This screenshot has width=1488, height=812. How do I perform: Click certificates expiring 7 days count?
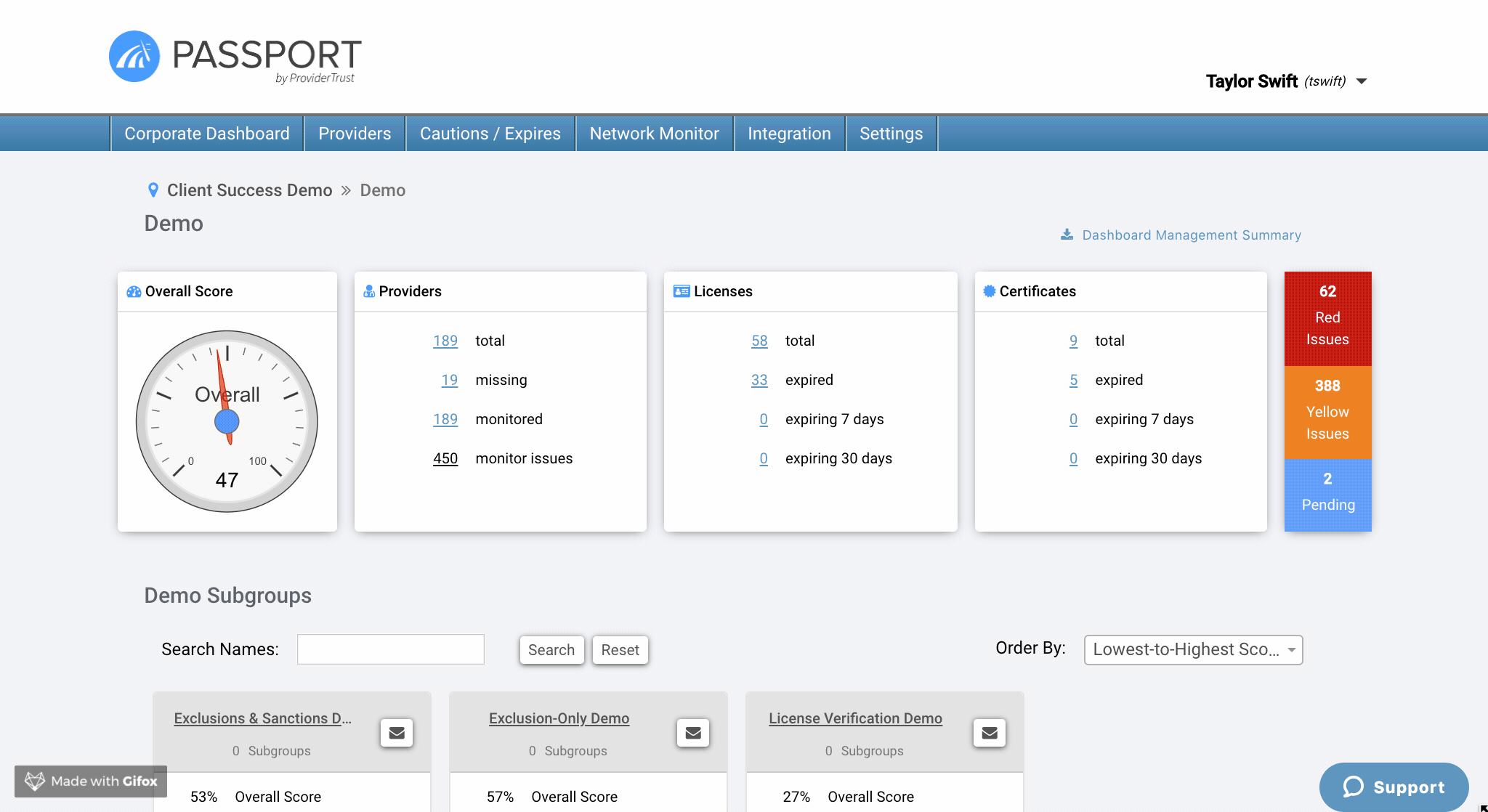pyautogui.click(x=1074, y=419)
